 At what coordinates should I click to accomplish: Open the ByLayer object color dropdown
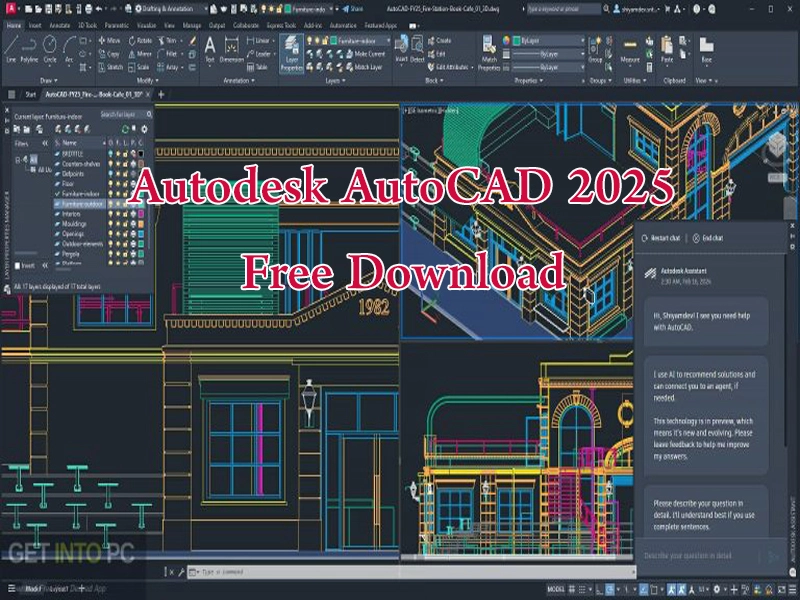click(548, 40)
